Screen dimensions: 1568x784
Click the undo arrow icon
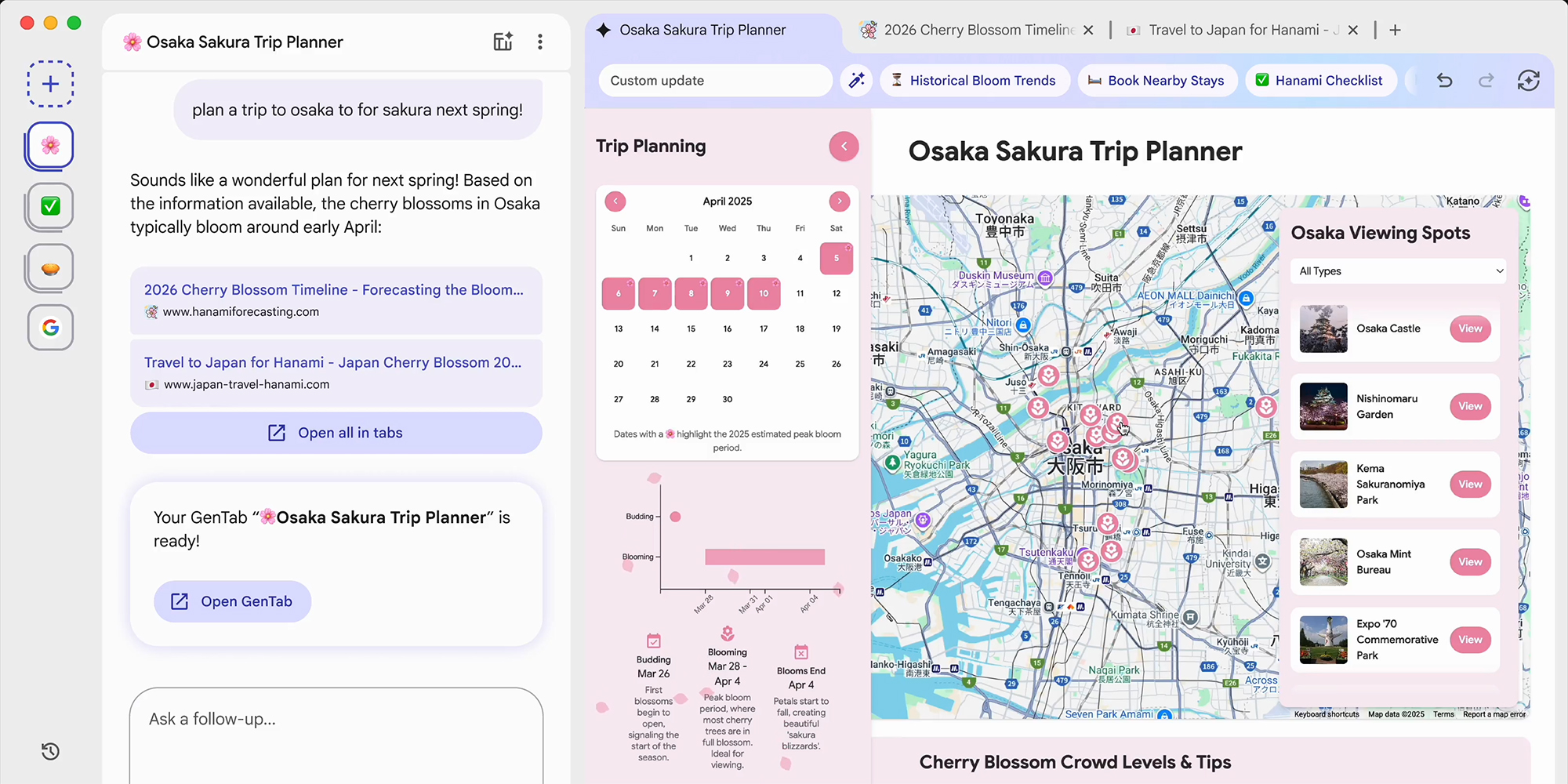1444,80
